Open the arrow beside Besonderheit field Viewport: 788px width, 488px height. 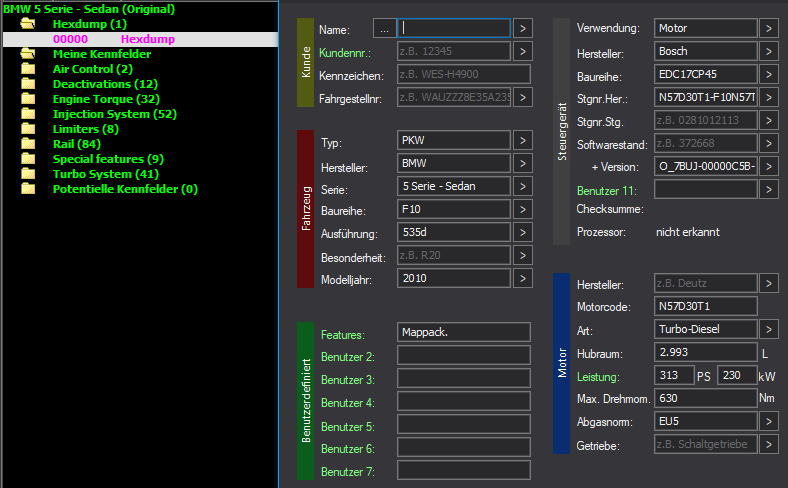(x=523, y=255)
